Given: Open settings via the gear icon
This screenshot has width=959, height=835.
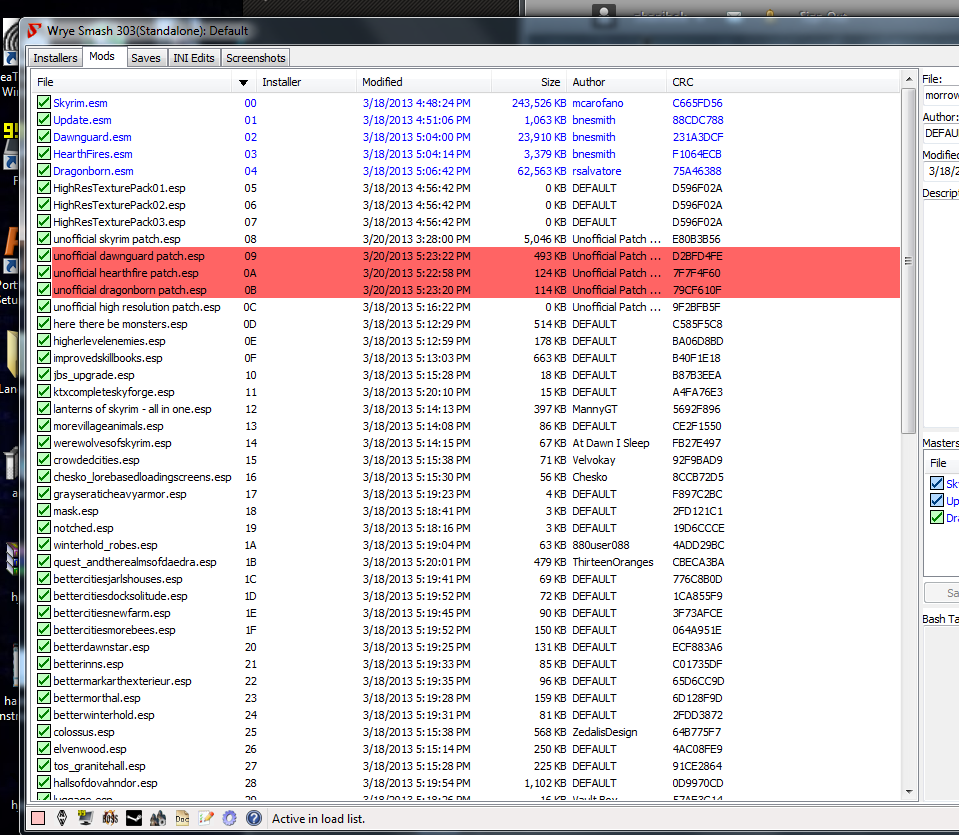Looking at the screenshot, I should click(x=229, y=818).
